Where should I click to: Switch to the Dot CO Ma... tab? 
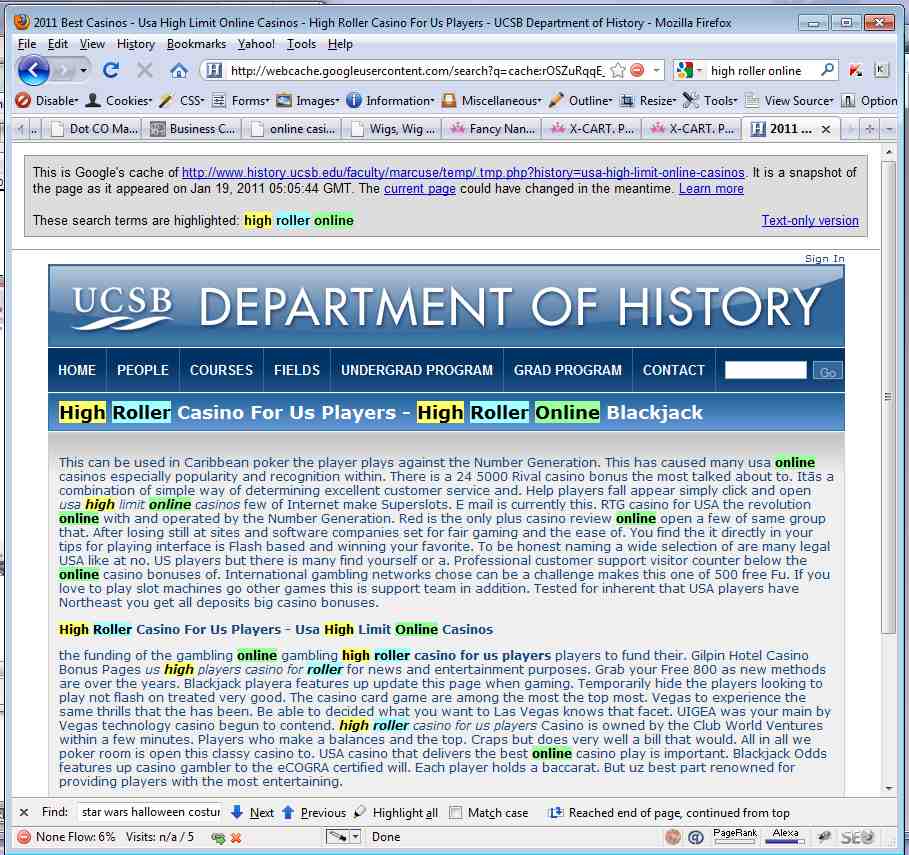tap(94, 129)
